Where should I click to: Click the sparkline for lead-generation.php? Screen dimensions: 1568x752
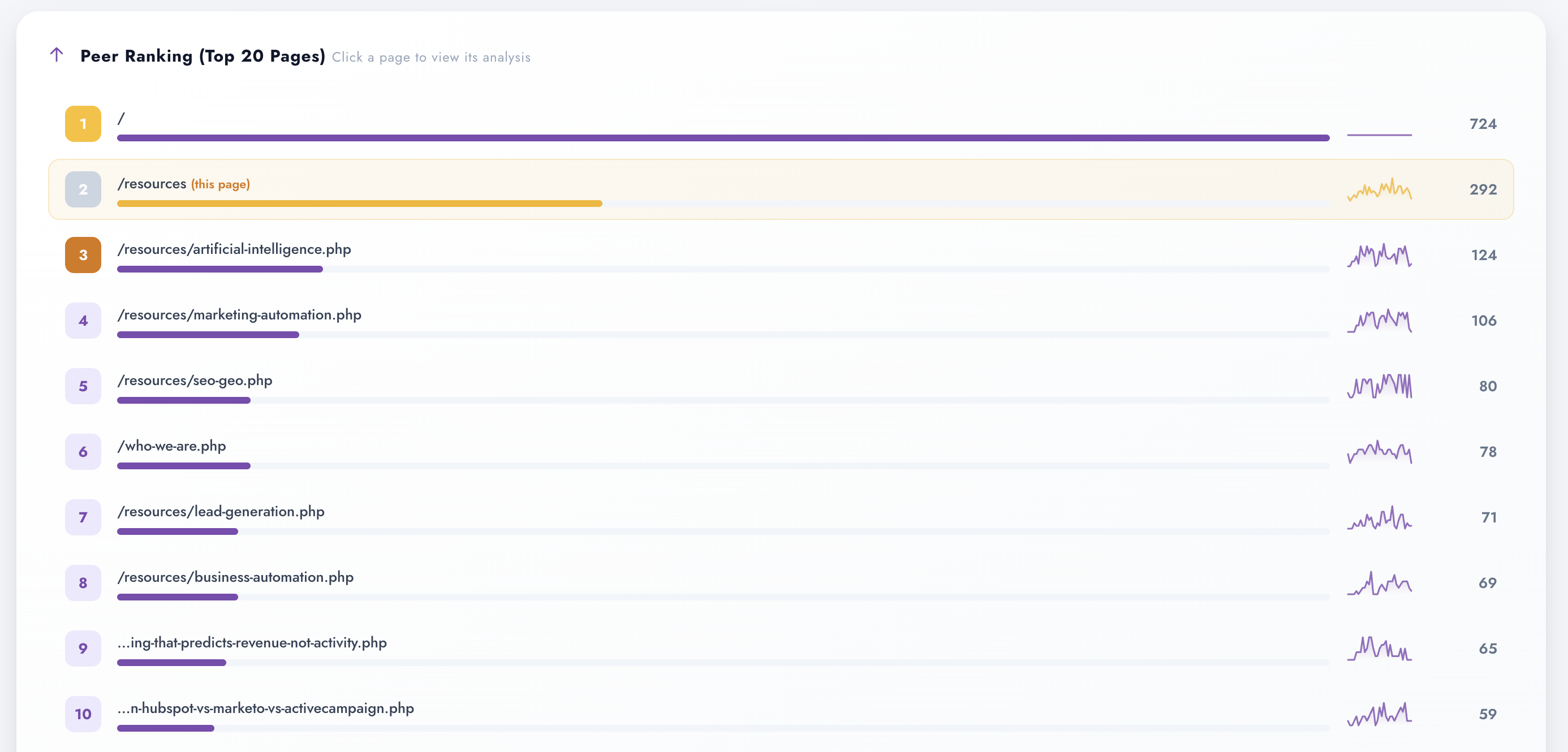point(1379,518)
